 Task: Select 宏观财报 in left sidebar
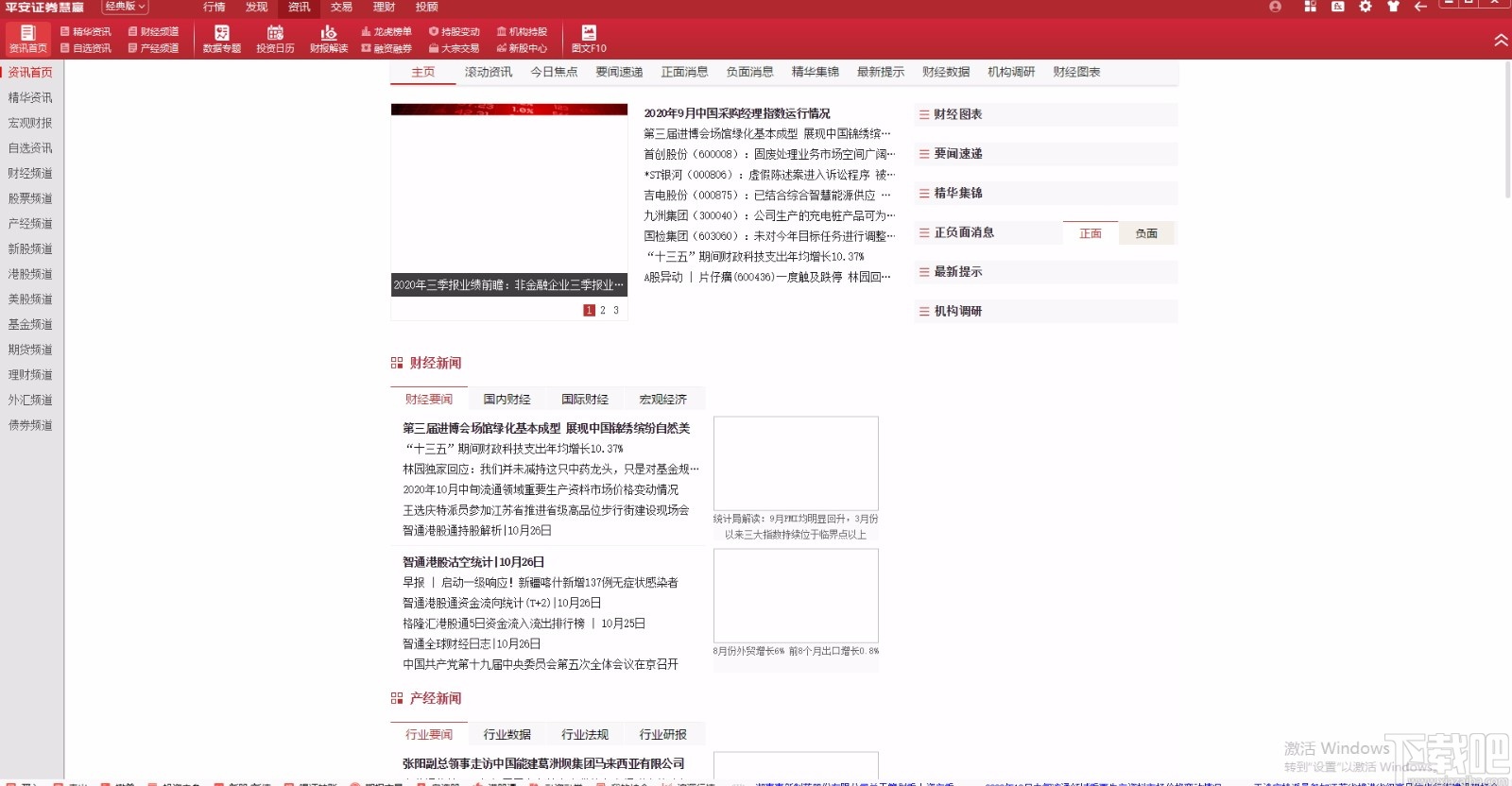click(30, 123)
